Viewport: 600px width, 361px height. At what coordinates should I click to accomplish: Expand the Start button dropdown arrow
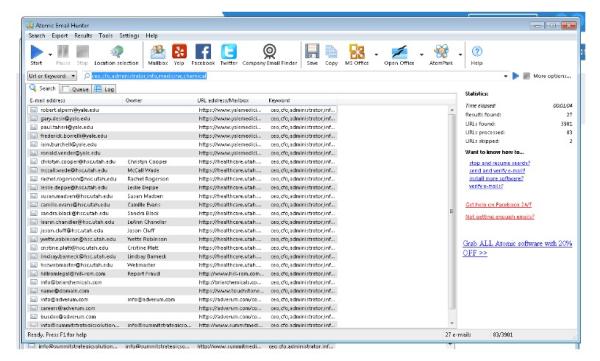point(50,54)
